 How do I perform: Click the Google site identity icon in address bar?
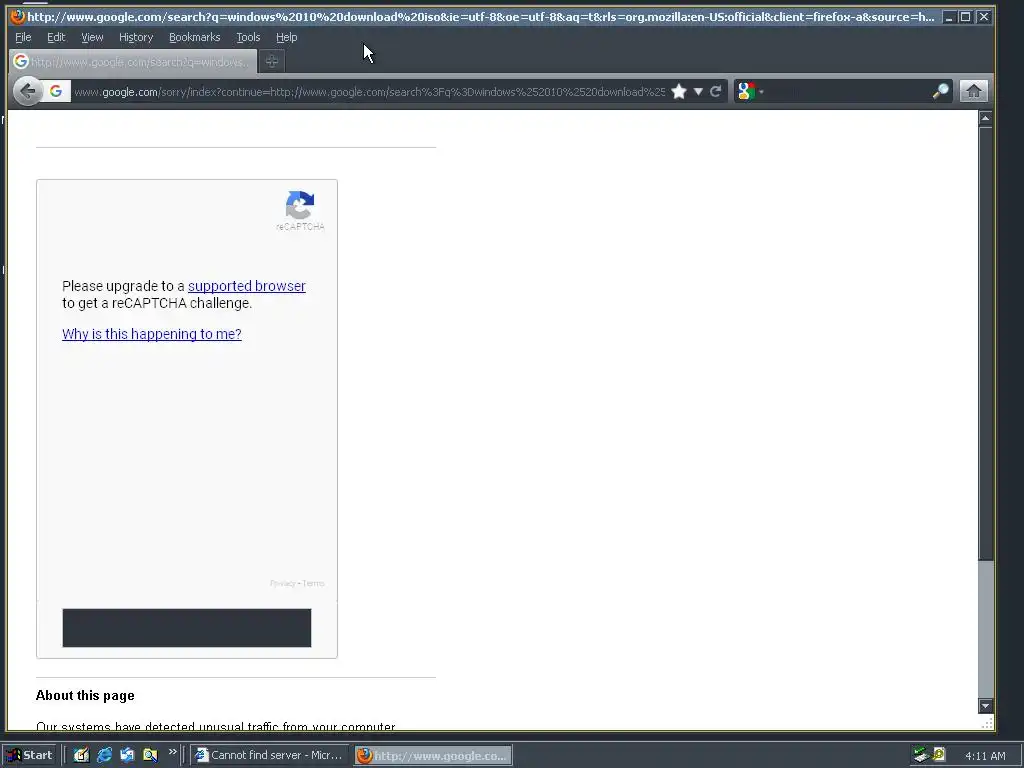tap(56, 91)
